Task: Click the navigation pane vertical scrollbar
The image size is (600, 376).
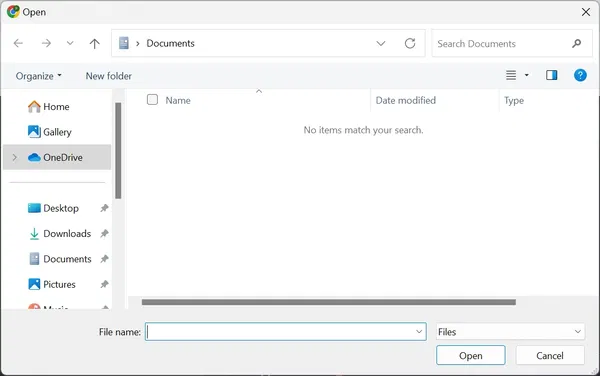Action: pos(118,151)
